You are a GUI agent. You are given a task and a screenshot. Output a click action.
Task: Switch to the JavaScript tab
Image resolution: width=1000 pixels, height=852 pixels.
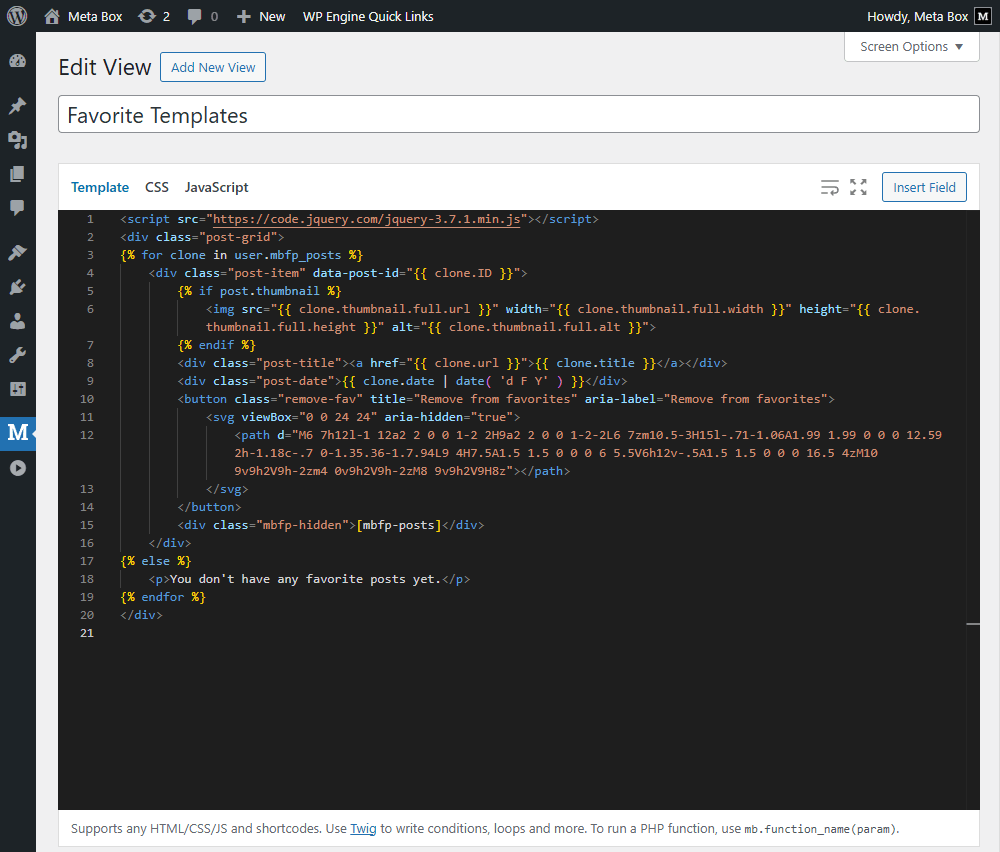click(x=216, y=187)
